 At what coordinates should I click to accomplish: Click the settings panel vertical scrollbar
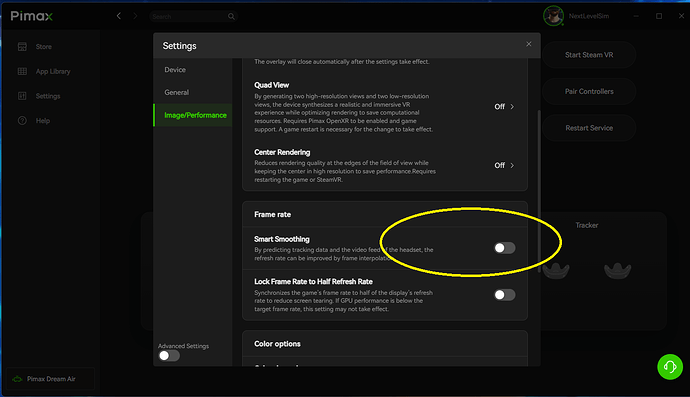pyautogui.click(x=539, y=191)
